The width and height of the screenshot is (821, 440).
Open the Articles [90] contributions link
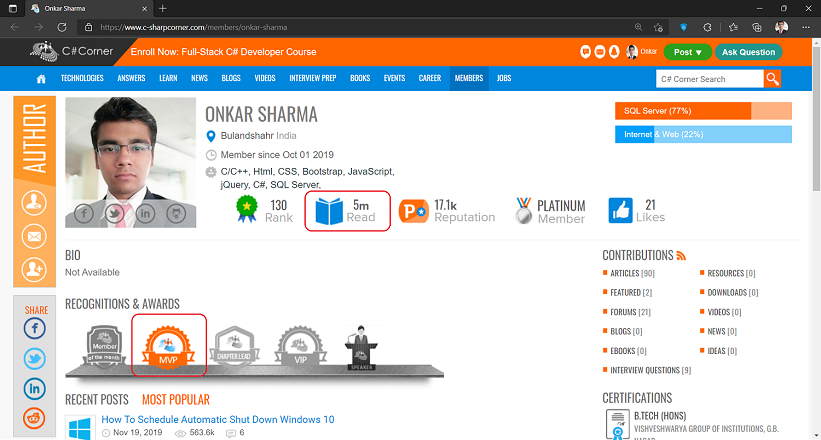coord(632,273)
